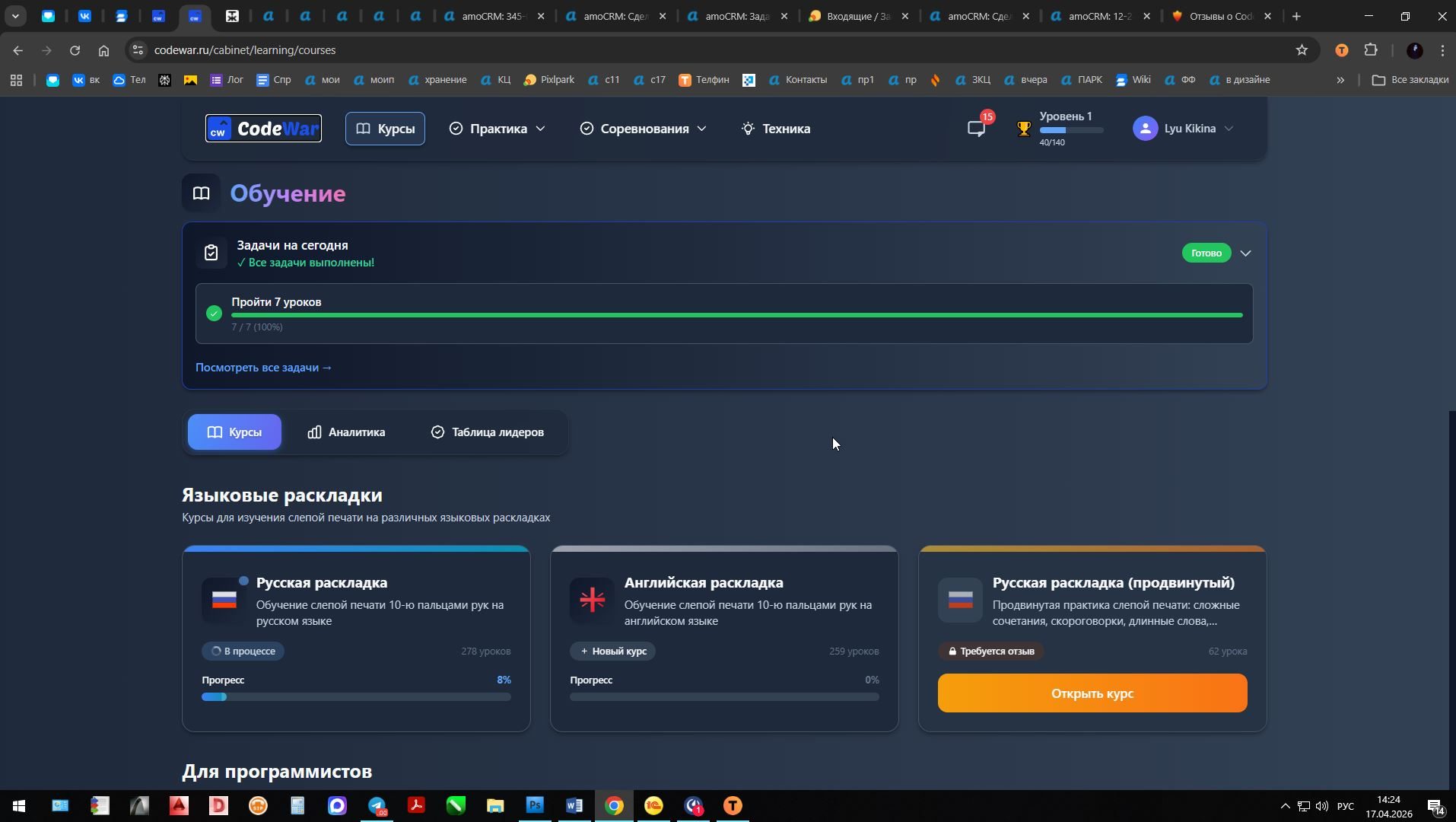This screenshot has height=822, width=1456.
Task: Open the Соревнования dropdown menu
Action: point(643,129)
